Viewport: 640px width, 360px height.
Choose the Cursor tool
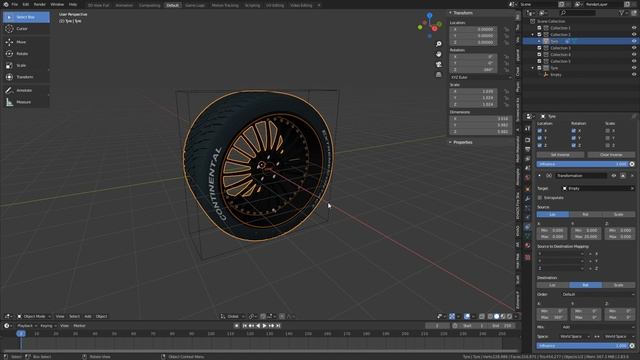tap(26, 29)
